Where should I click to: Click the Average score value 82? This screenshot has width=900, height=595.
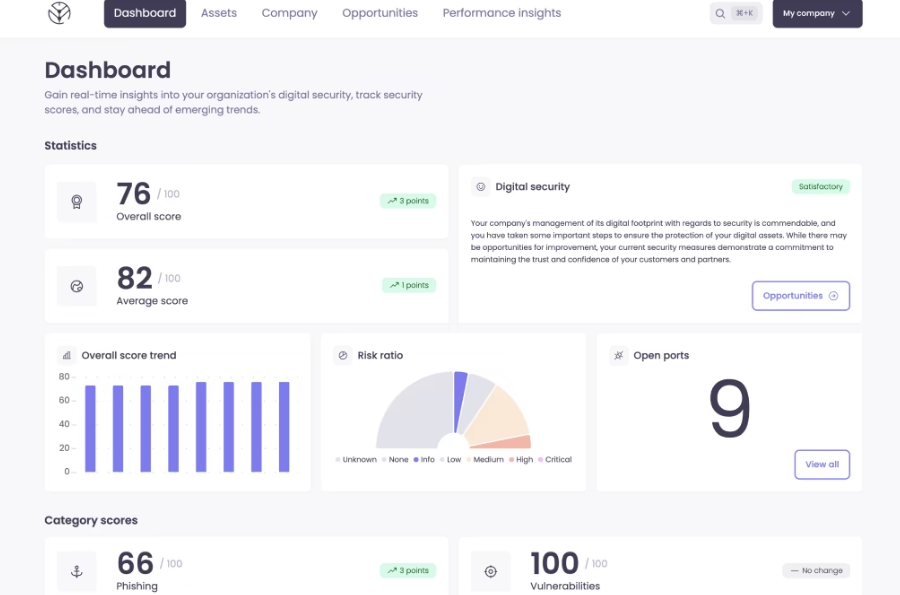(134, 278)
